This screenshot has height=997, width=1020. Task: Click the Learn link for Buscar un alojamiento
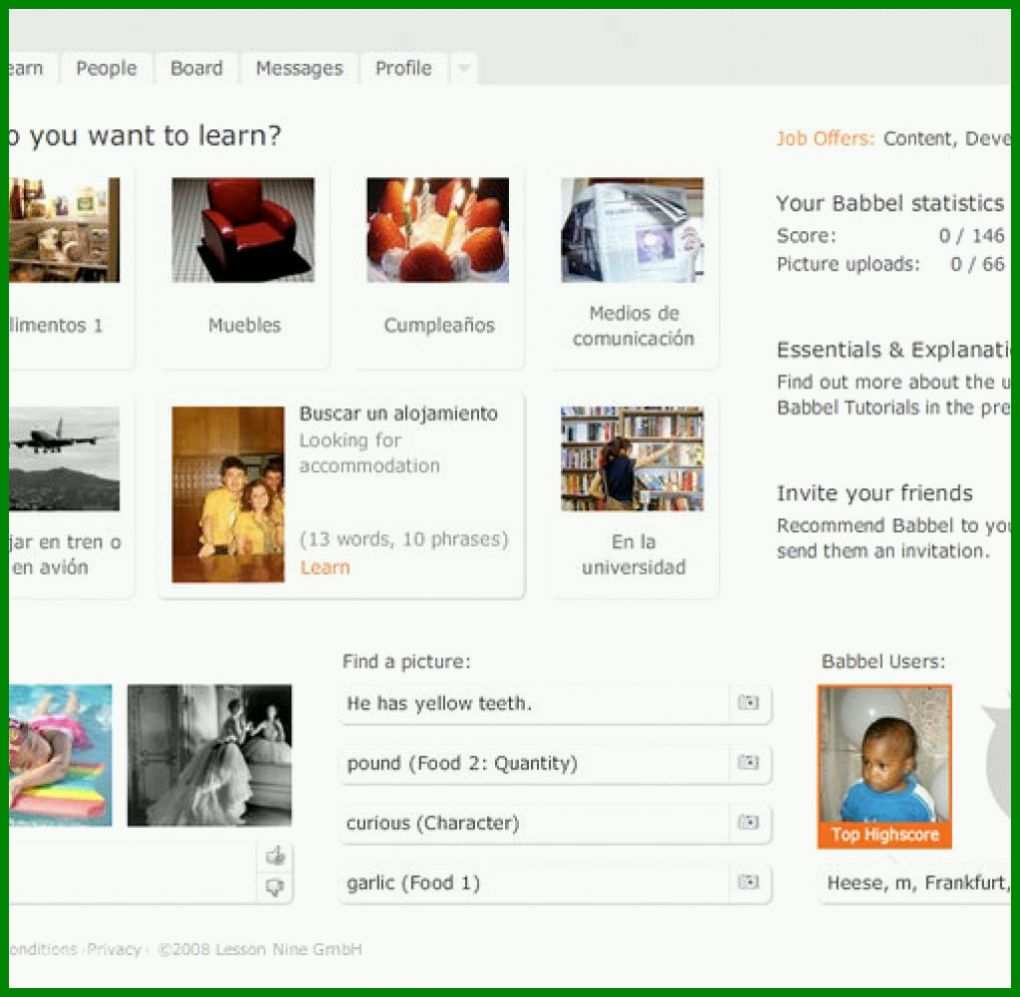tap(325, 568)
